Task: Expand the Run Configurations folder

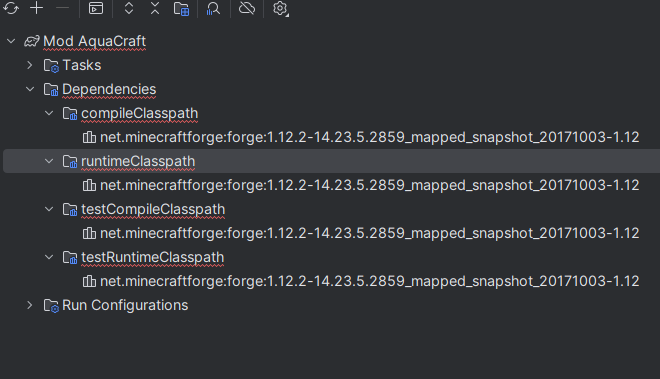Action: point(29,305)
